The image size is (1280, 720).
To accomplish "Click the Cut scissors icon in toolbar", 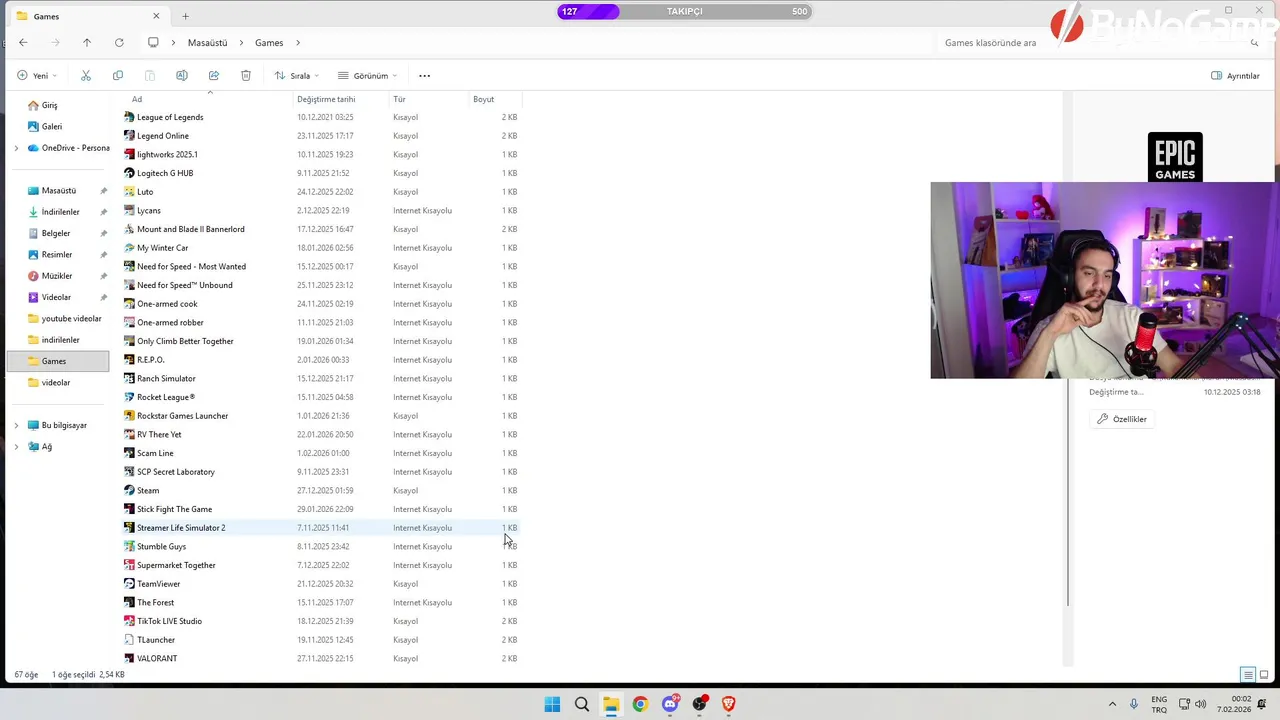I will coord(86,75).
